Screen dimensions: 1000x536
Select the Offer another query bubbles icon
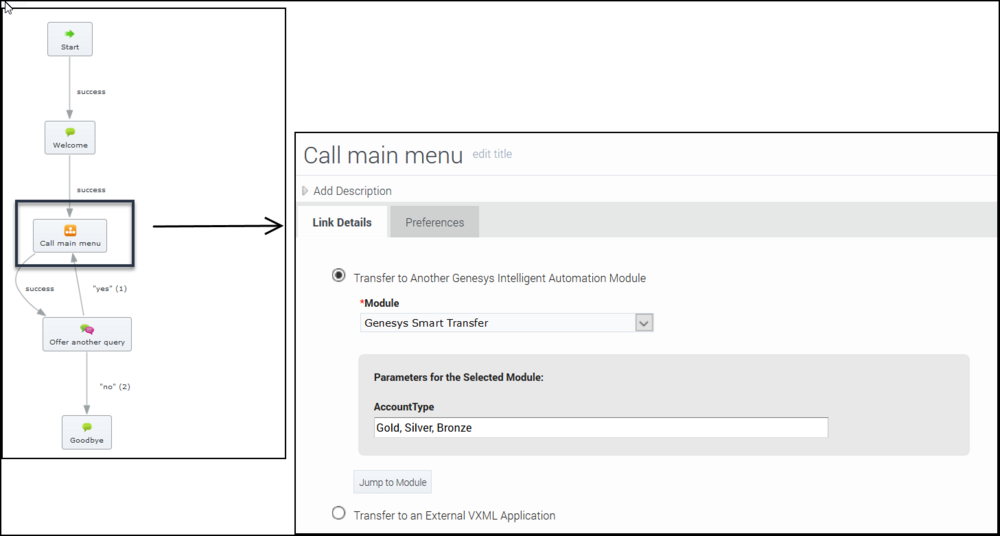(x=87, y=329)
